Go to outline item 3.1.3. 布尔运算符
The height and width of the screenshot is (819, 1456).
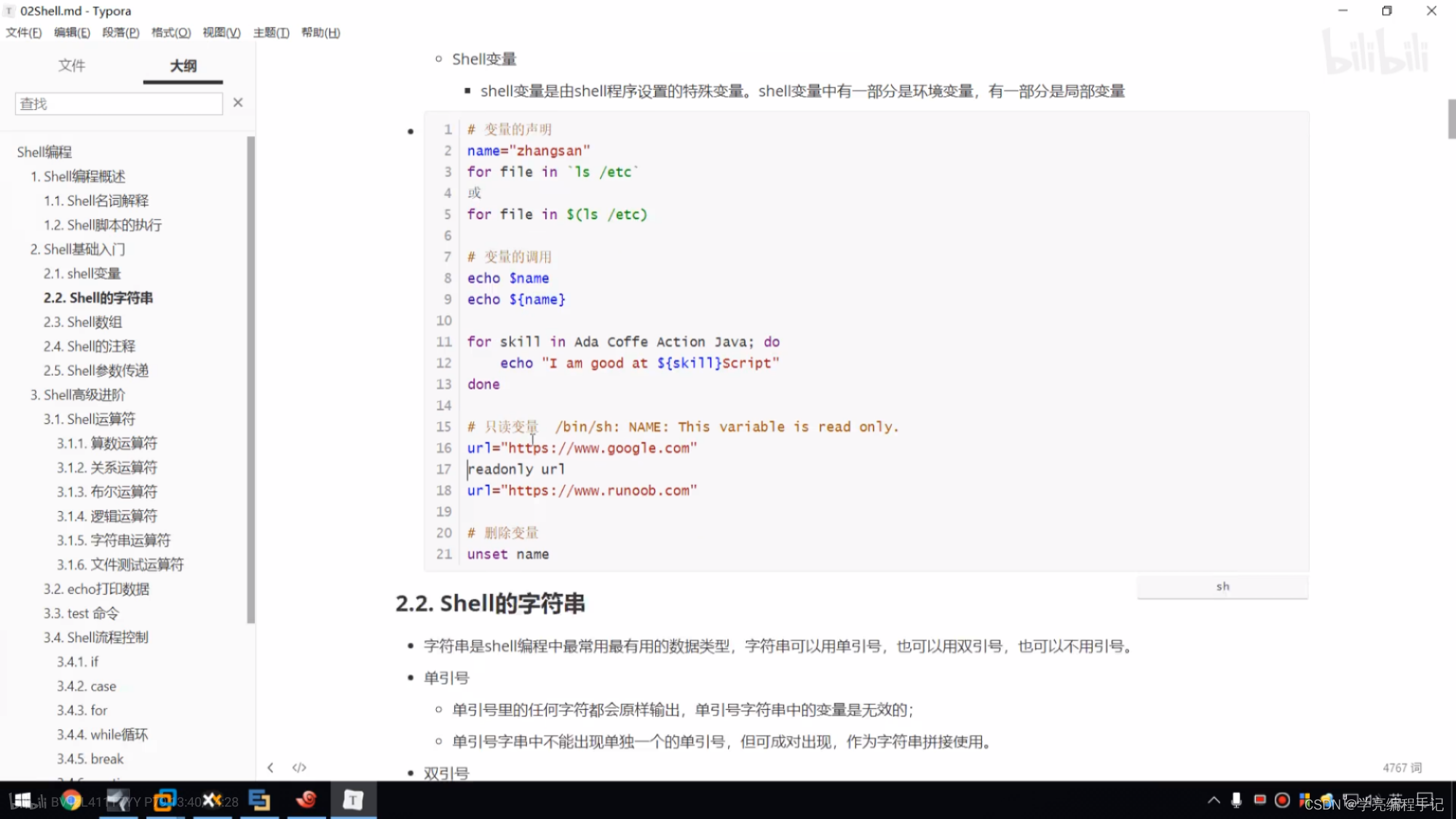pos(107,491)
